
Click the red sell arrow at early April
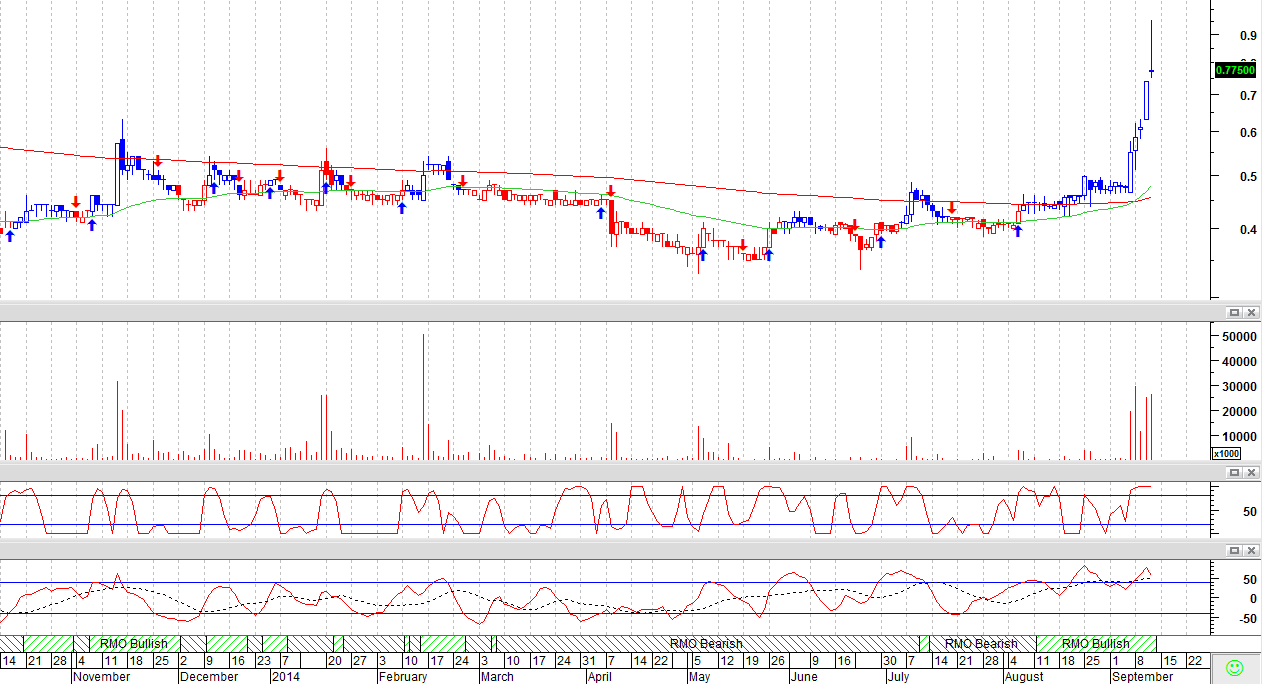pos(610,190)
